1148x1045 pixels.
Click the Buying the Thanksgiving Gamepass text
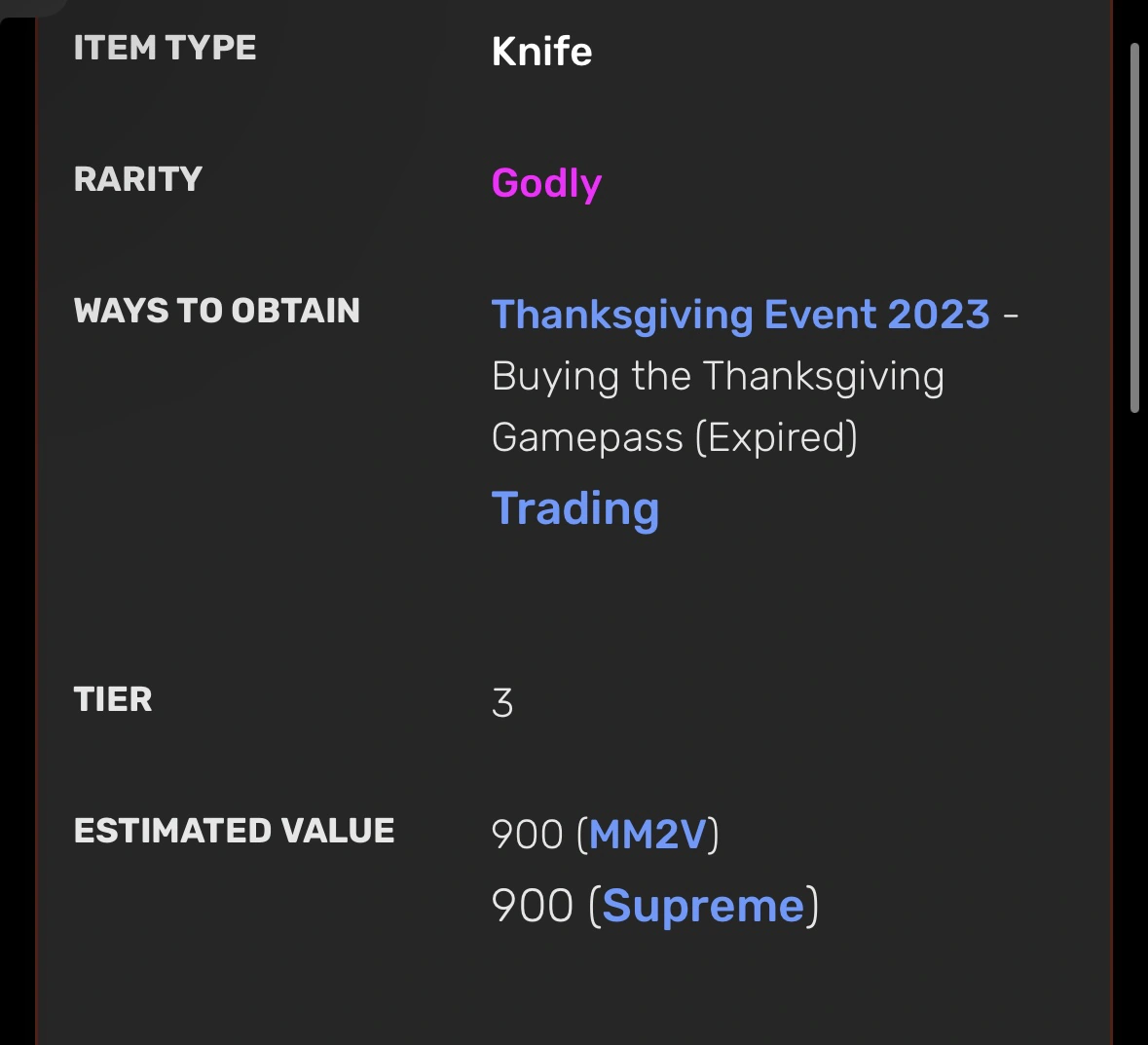click(x=718, y=375)
